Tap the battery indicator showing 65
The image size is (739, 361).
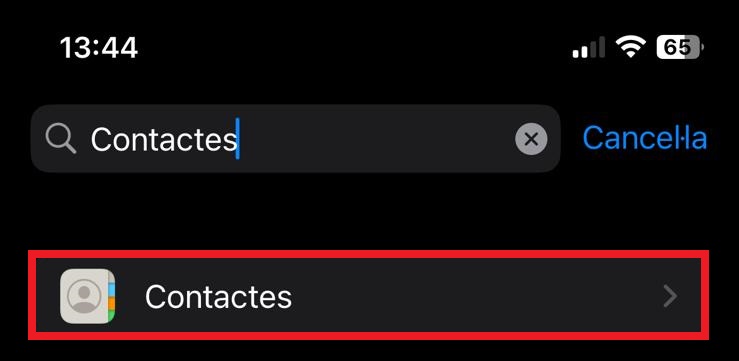[680, 47]
